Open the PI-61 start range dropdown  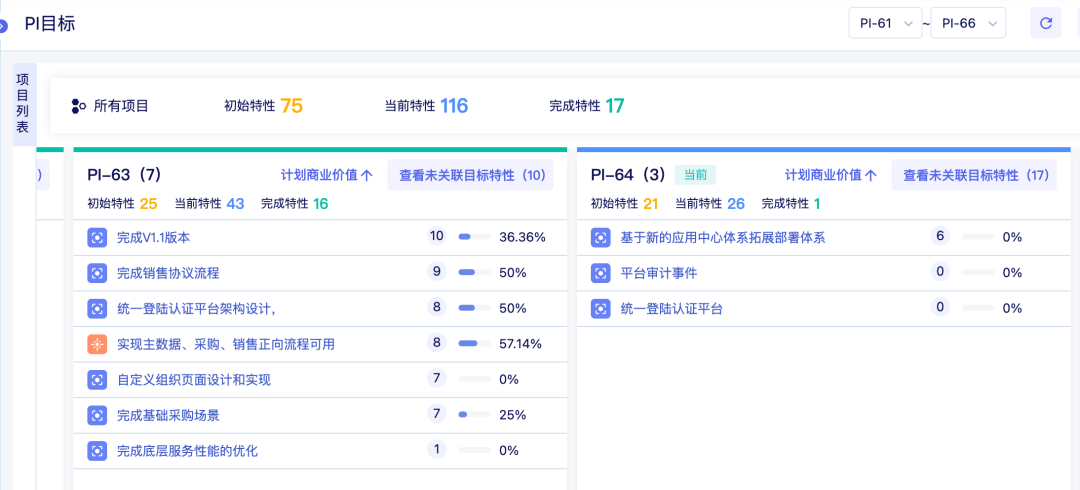click(885, 23)
